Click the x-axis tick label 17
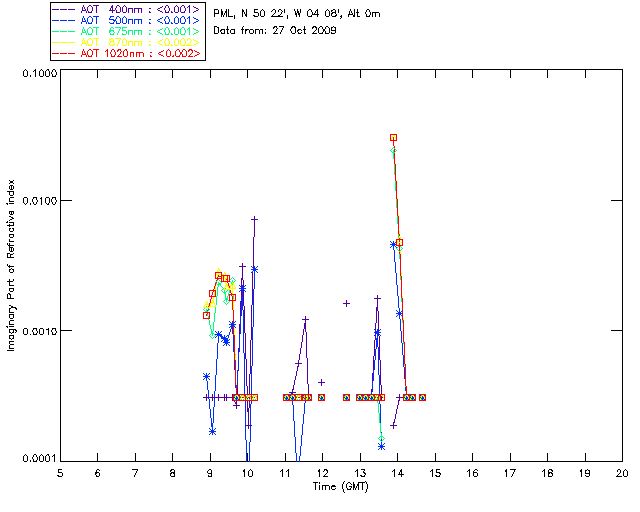 [510, 474]
